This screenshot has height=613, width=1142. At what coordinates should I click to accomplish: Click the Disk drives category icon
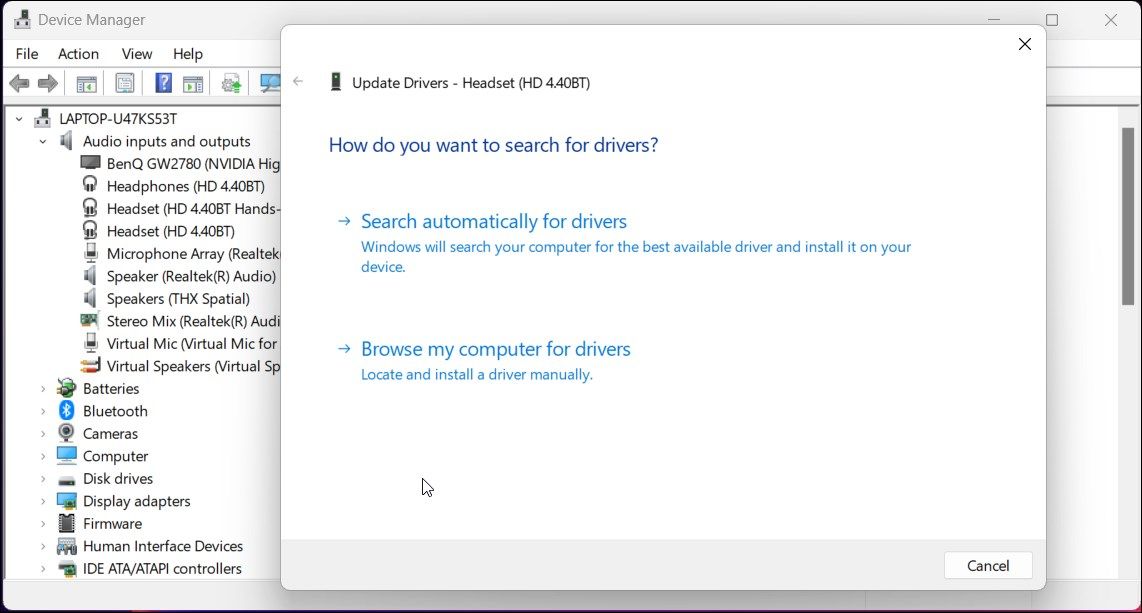click(x=66, y=480)
